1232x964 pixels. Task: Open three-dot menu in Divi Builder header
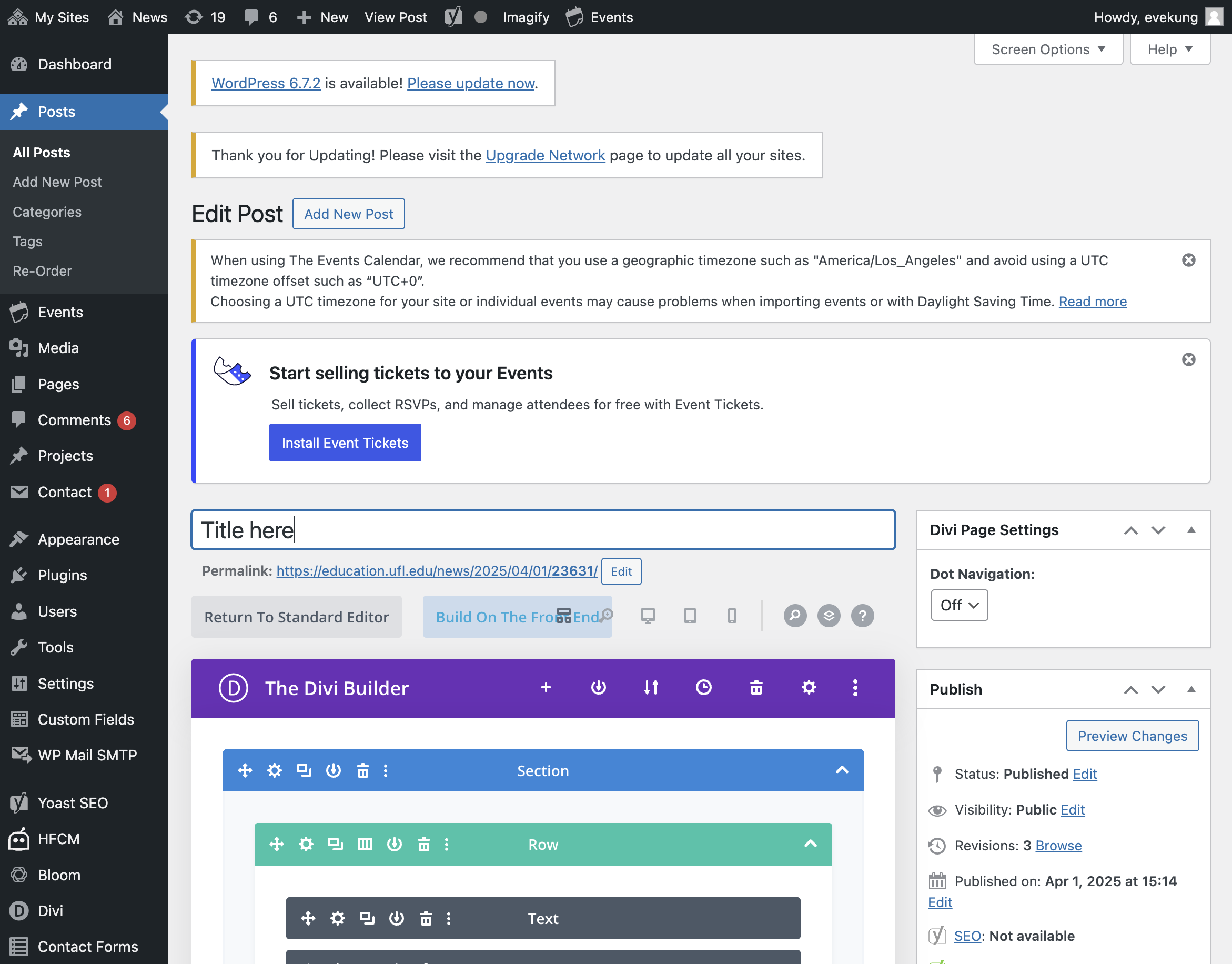pyautogui.click(x=855, y=687)
